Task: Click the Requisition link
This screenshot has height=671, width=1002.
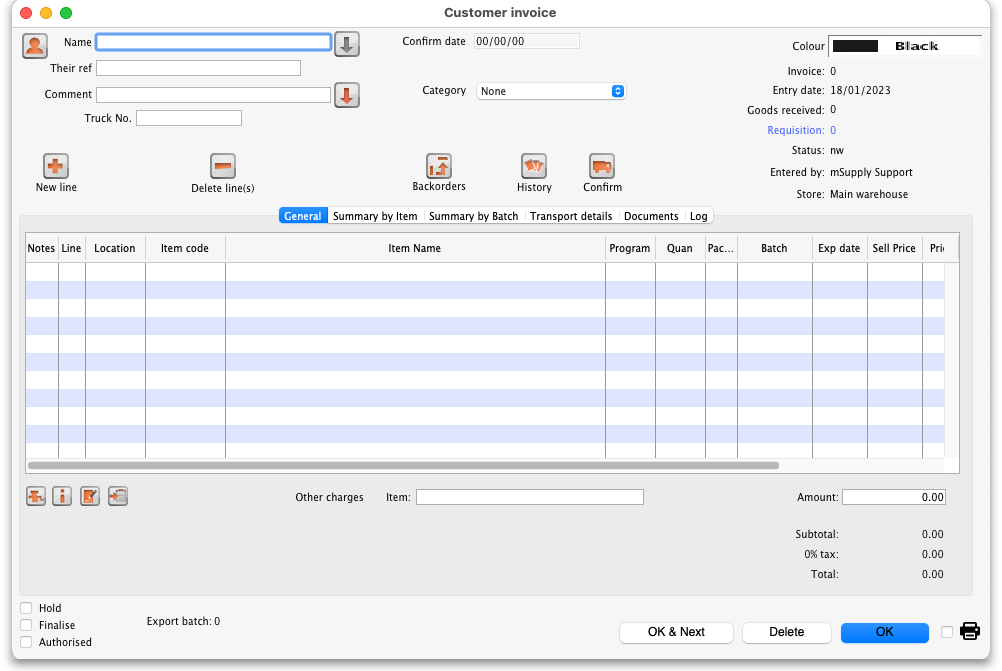Action: point(795,130)
